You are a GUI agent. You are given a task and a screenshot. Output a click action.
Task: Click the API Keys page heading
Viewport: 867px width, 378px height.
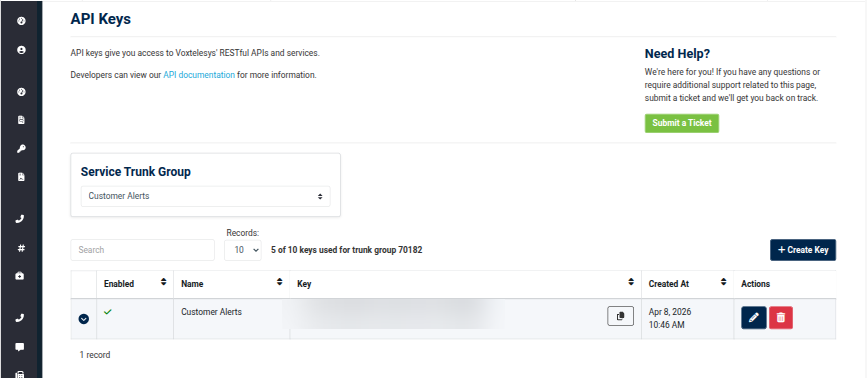tap(101, 19)
